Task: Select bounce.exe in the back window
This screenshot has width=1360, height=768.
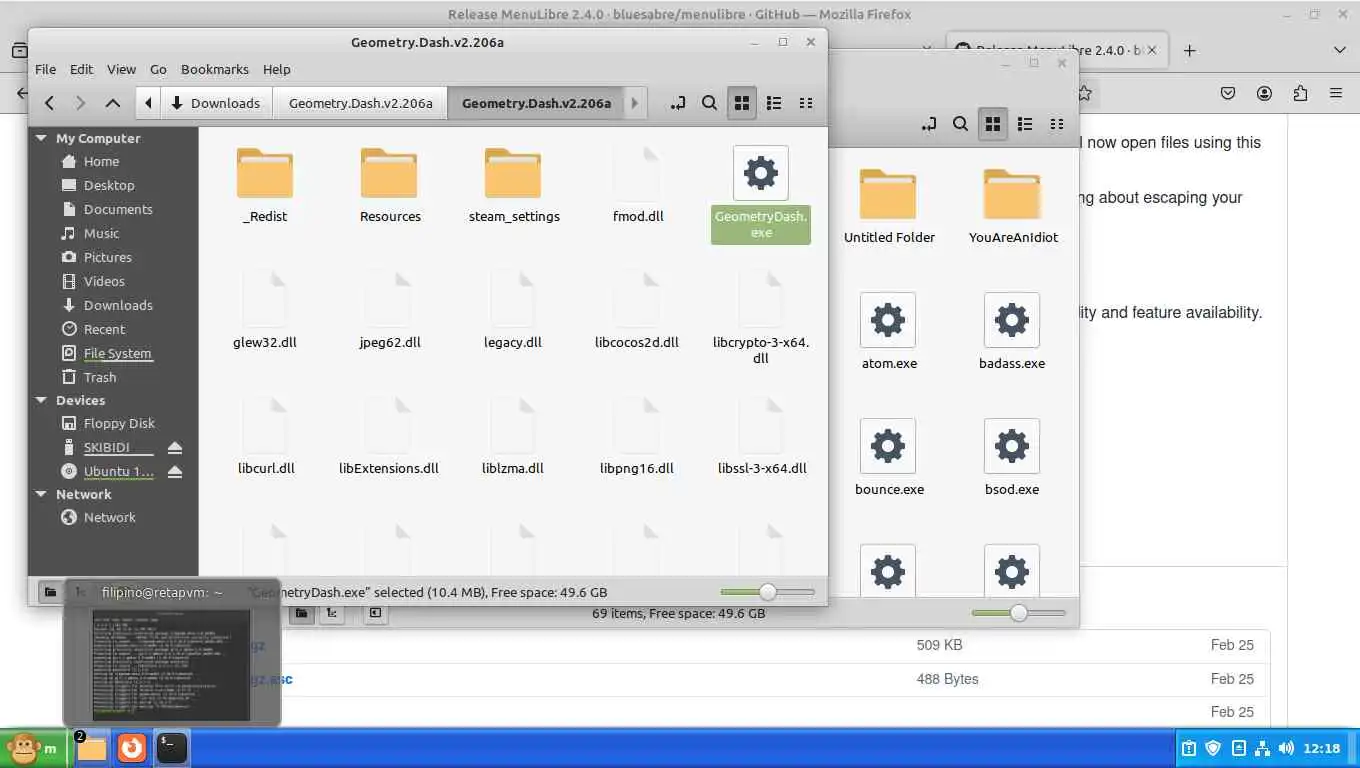Action: pyautogui.click(x=888, y=457)
